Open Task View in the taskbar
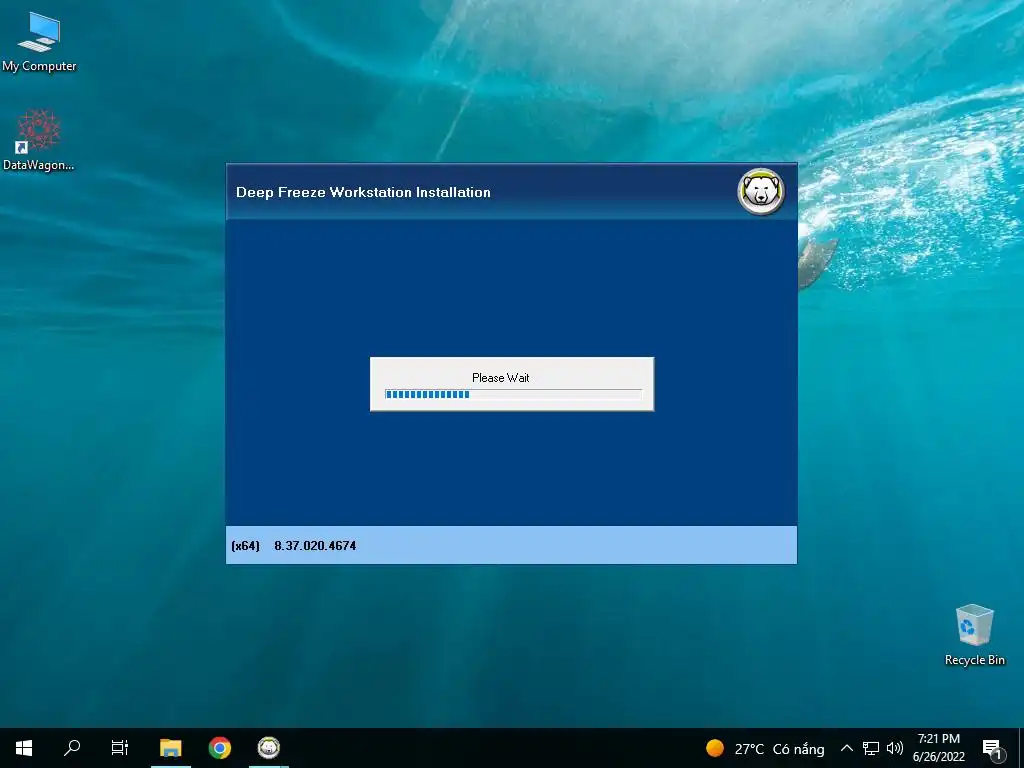This screenshot has width=1024, height=768. [x=120, y=748]
